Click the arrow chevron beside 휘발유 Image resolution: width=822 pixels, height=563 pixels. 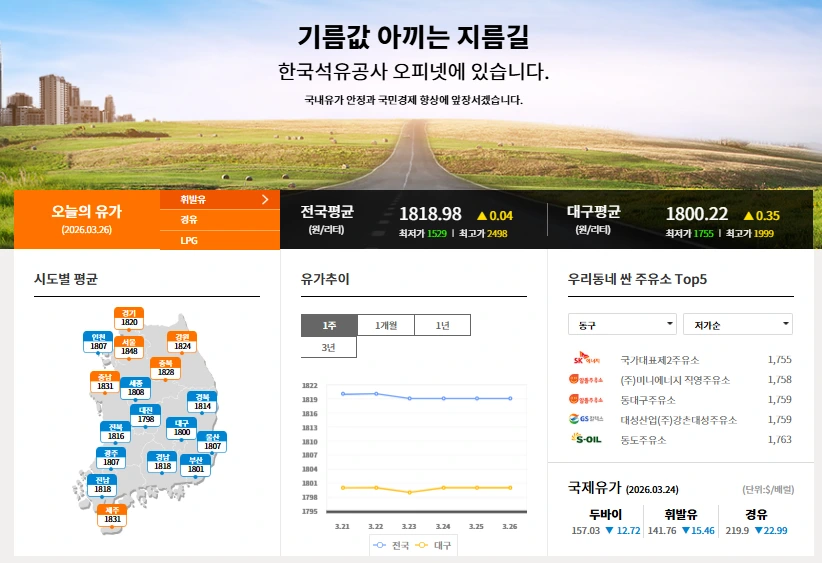(x=265, y=199)
